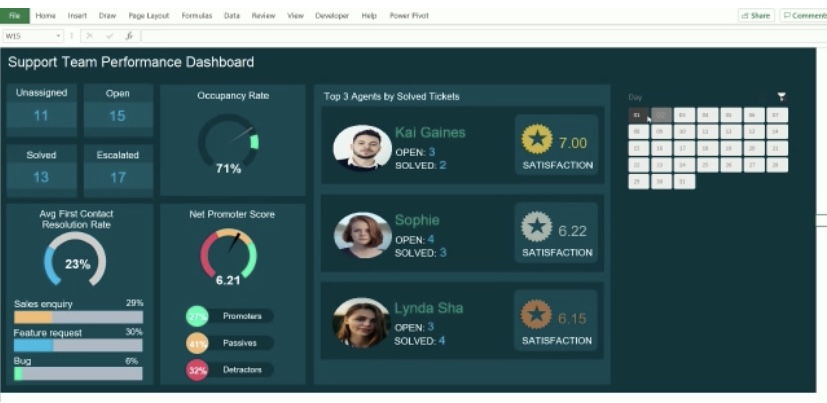Click the Enter checkmark icon
This screenshot has height=403, width=827.
pos(110,36)
